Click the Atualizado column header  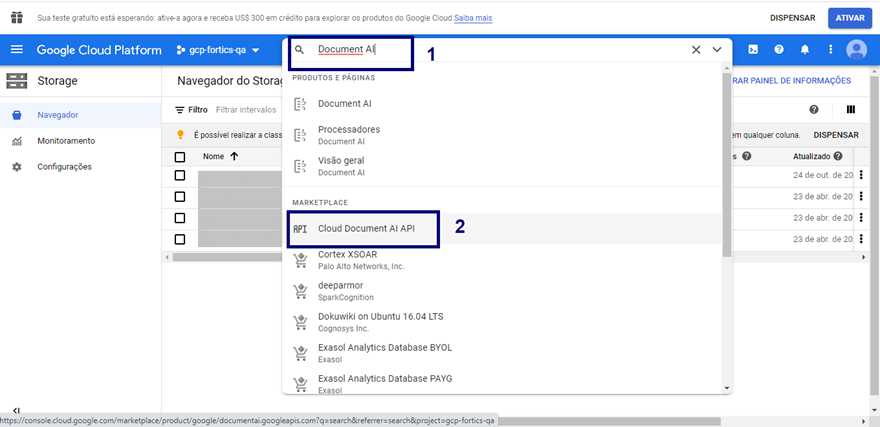coord(812,157)
